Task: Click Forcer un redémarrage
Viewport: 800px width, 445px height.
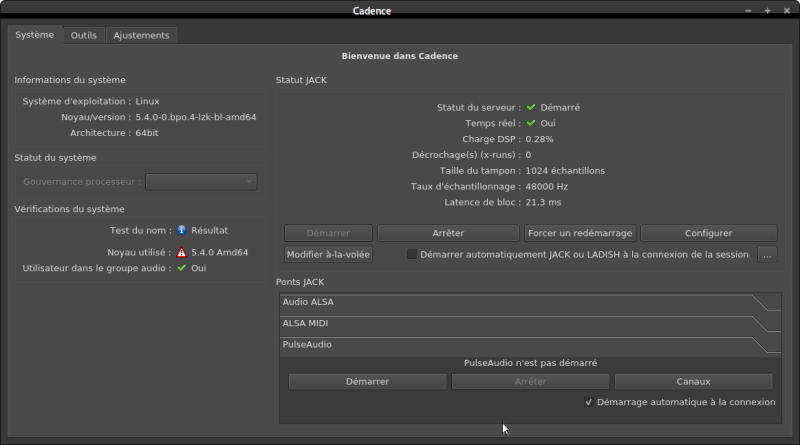Action: click(x=580, y=233)
